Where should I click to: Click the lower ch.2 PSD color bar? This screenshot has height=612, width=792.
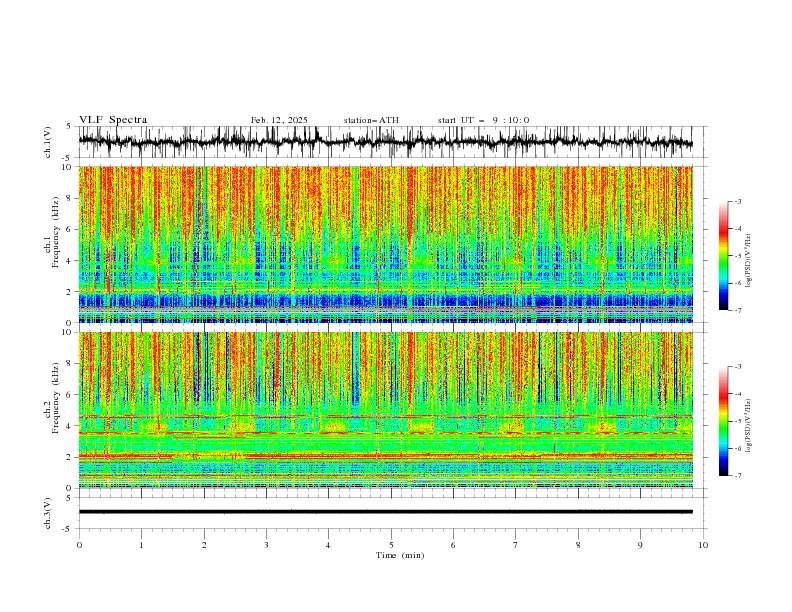(723, 421)
